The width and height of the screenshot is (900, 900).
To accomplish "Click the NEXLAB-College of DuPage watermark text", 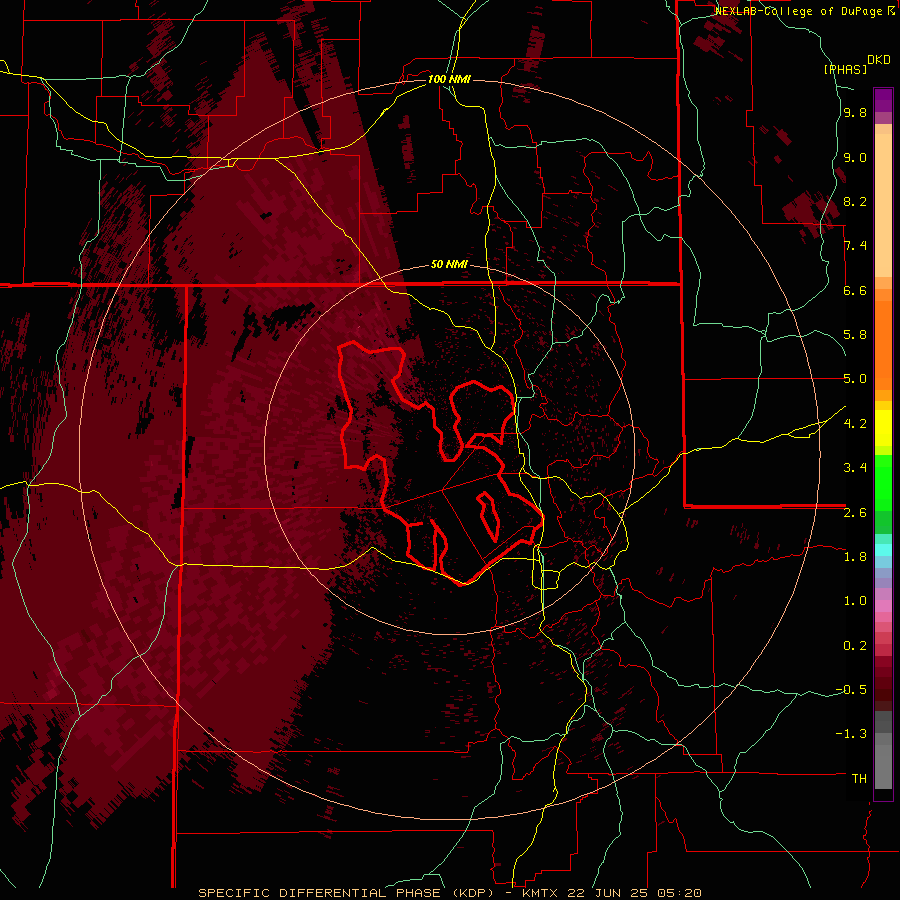I will click(804, 11).
